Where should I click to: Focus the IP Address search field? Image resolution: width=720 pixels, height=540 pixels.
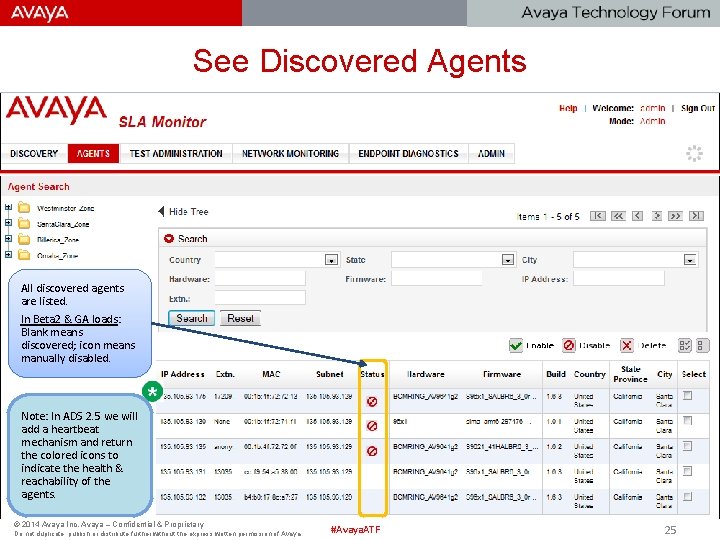pyautogui.click(x=619, y=278)
